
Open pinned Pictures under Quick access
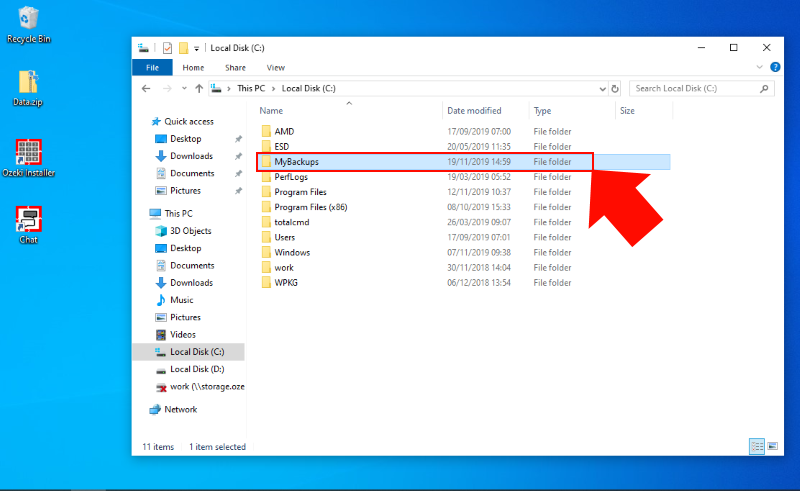click(185, 191)
